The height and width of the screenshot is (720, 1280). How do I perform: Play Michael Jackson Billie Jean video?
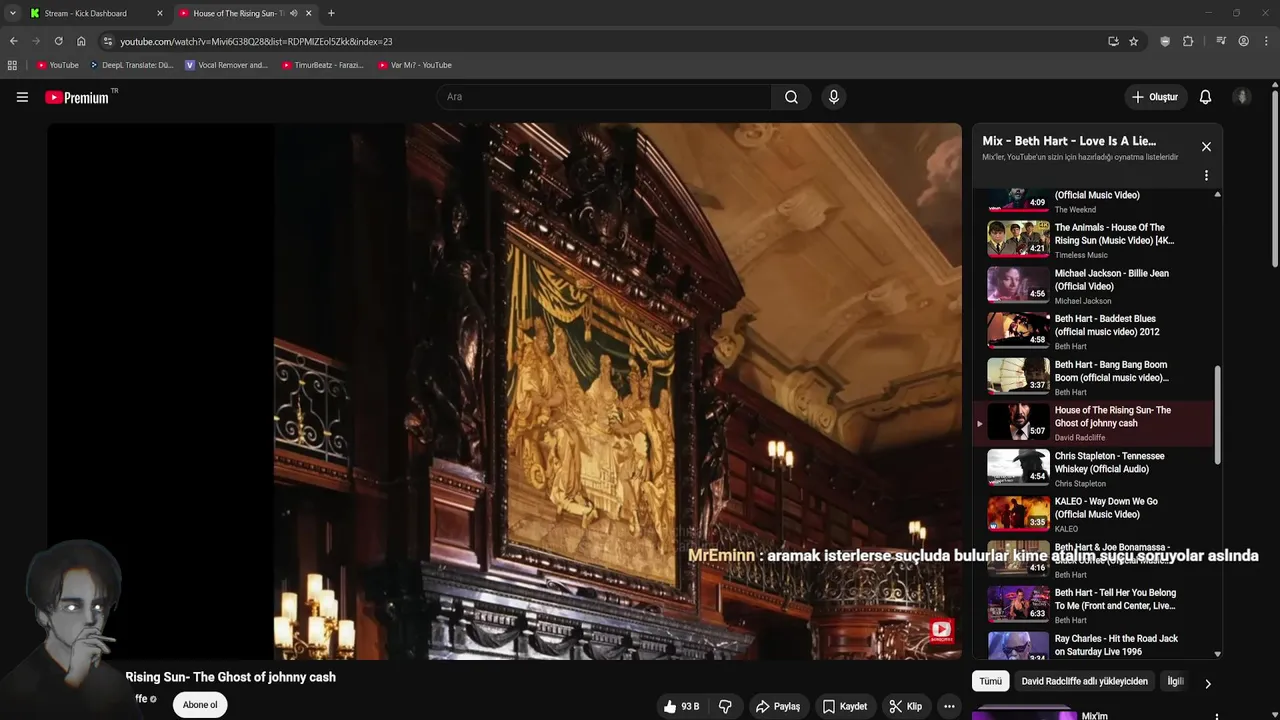(1095, 286)
